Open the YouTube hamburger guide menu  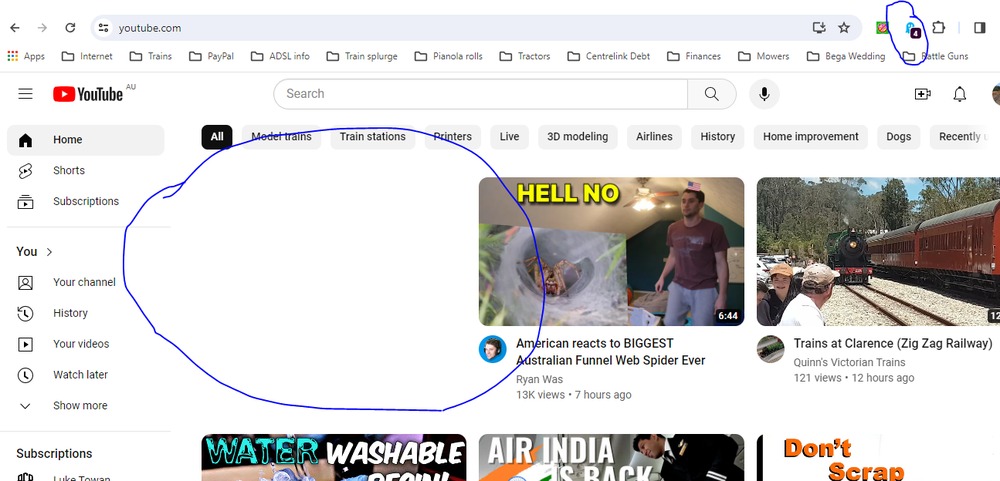(26, 94)
